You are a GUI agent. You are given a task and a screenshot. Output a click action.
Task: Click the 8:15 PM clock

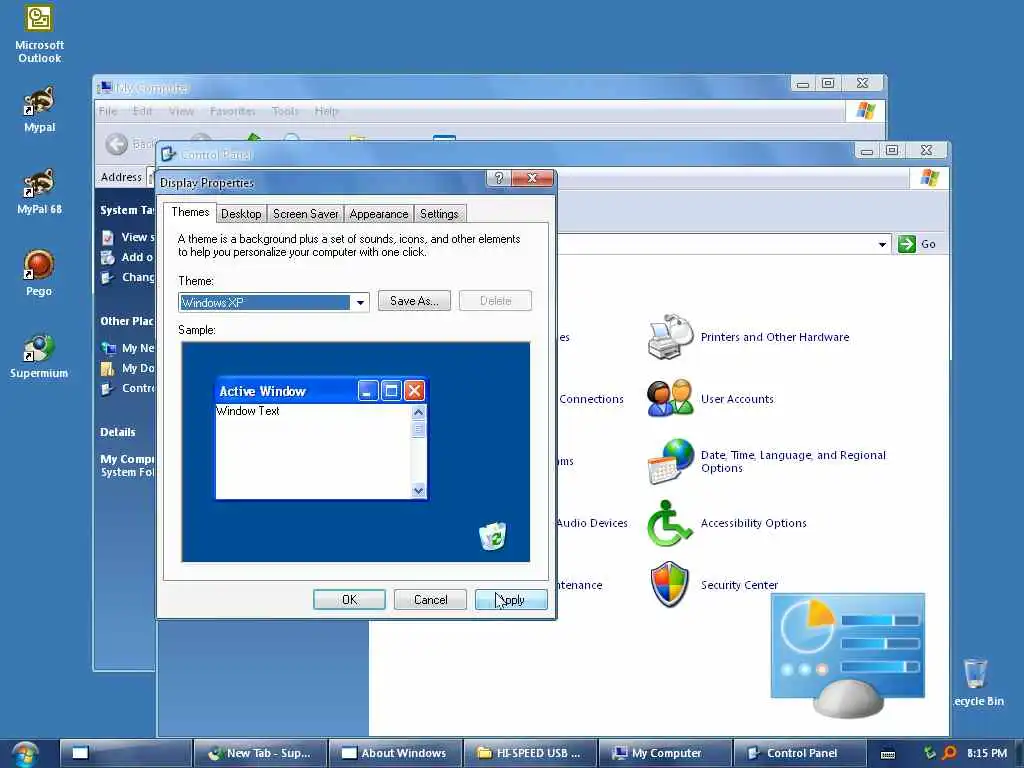pos(987,753)
